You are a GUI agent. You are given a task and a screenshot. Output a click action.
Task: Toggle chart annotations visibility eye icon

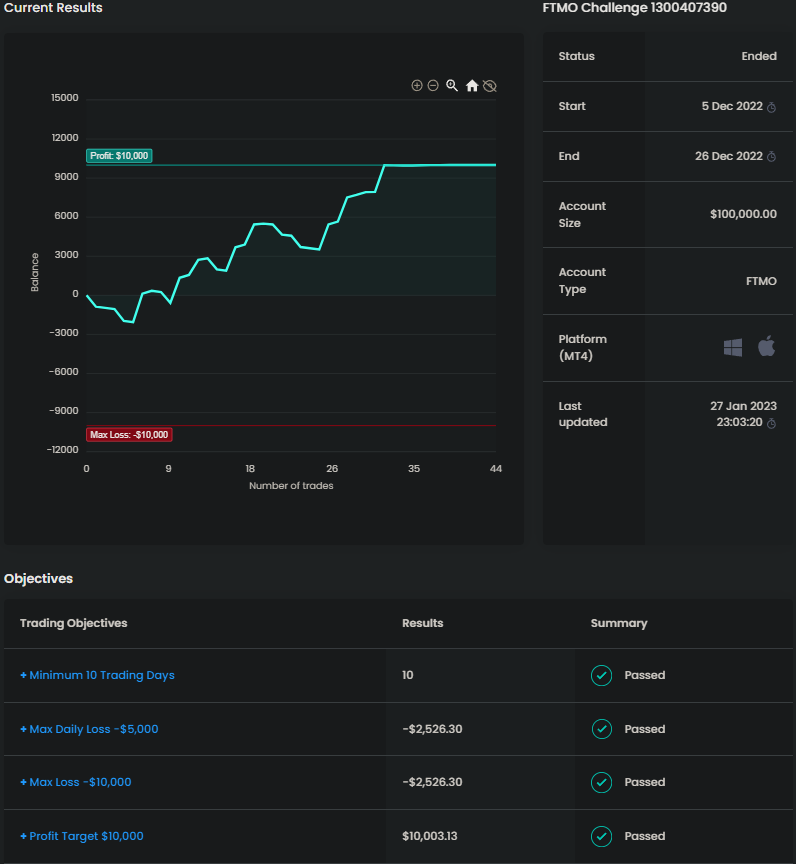[x=490, y=86]
